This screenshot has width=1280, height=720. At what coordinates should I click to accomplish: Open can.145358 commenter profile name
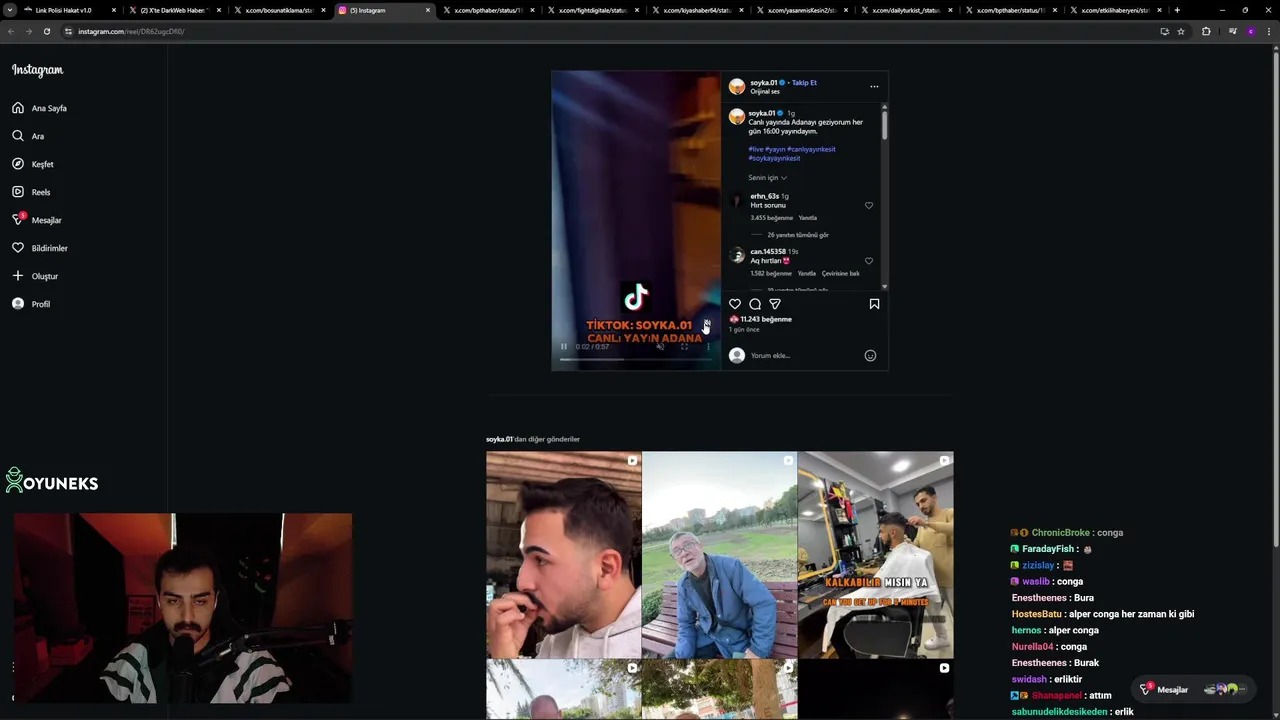(x=768, y=252)
